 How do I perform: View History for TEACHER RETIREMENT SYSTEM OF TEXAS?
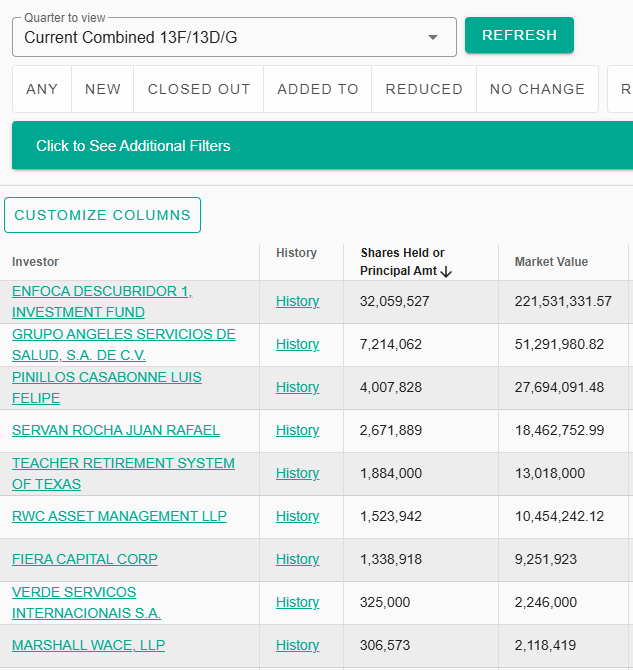pos(297,473)
